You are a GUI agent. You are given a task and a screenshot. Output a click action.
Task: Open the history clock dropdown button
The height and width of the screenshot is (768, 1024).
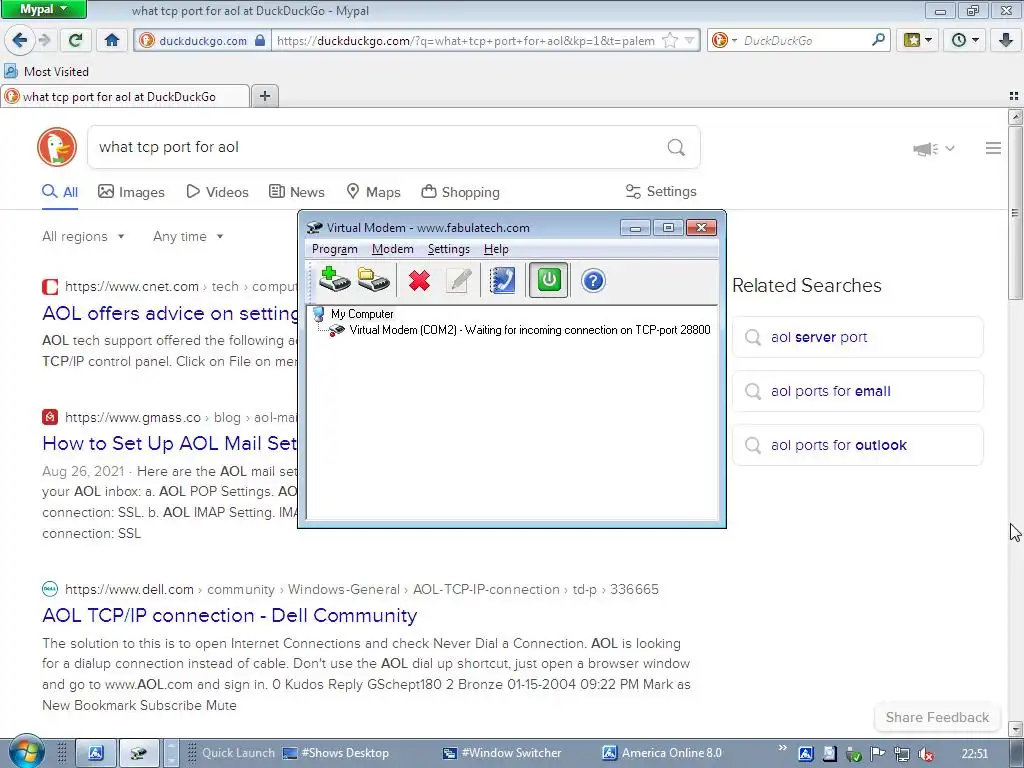[x=965, y=40]
